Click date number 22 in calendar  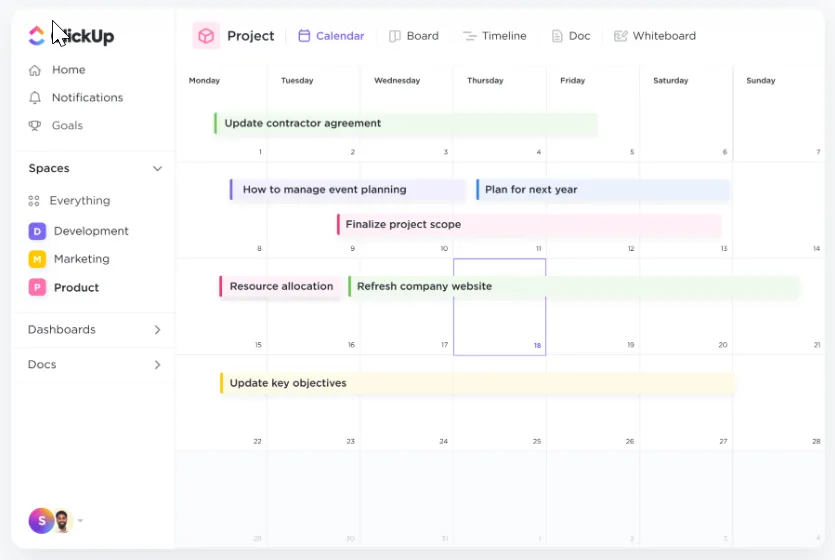coord(258,441)
